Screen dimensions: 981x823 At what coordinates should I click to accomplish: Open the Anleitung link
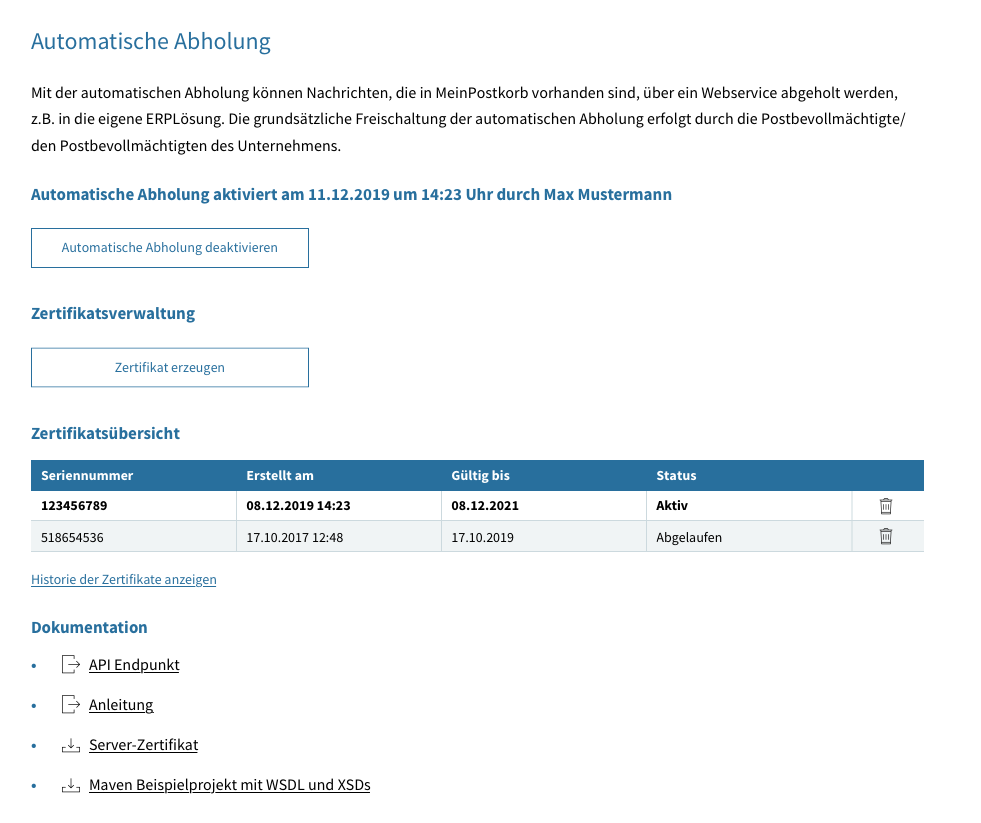click(x=121, y=705)
